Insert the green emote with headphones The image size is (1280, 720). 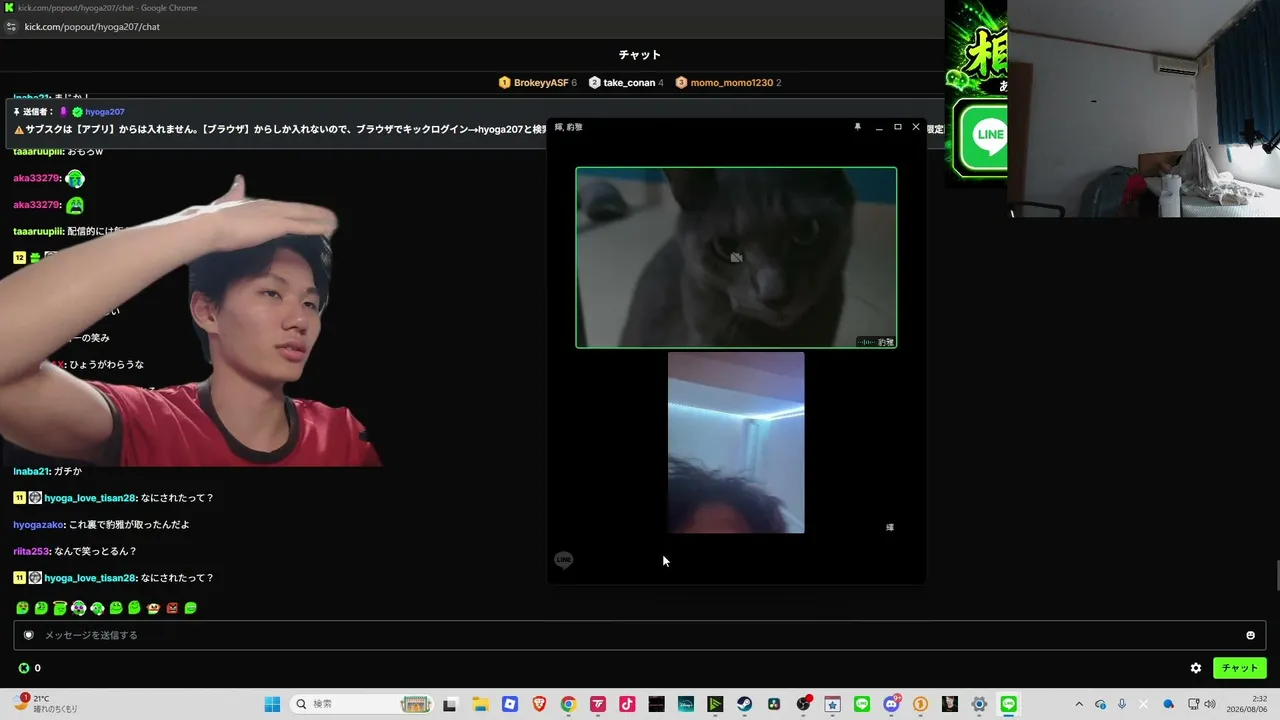click(x=97, y=608)
